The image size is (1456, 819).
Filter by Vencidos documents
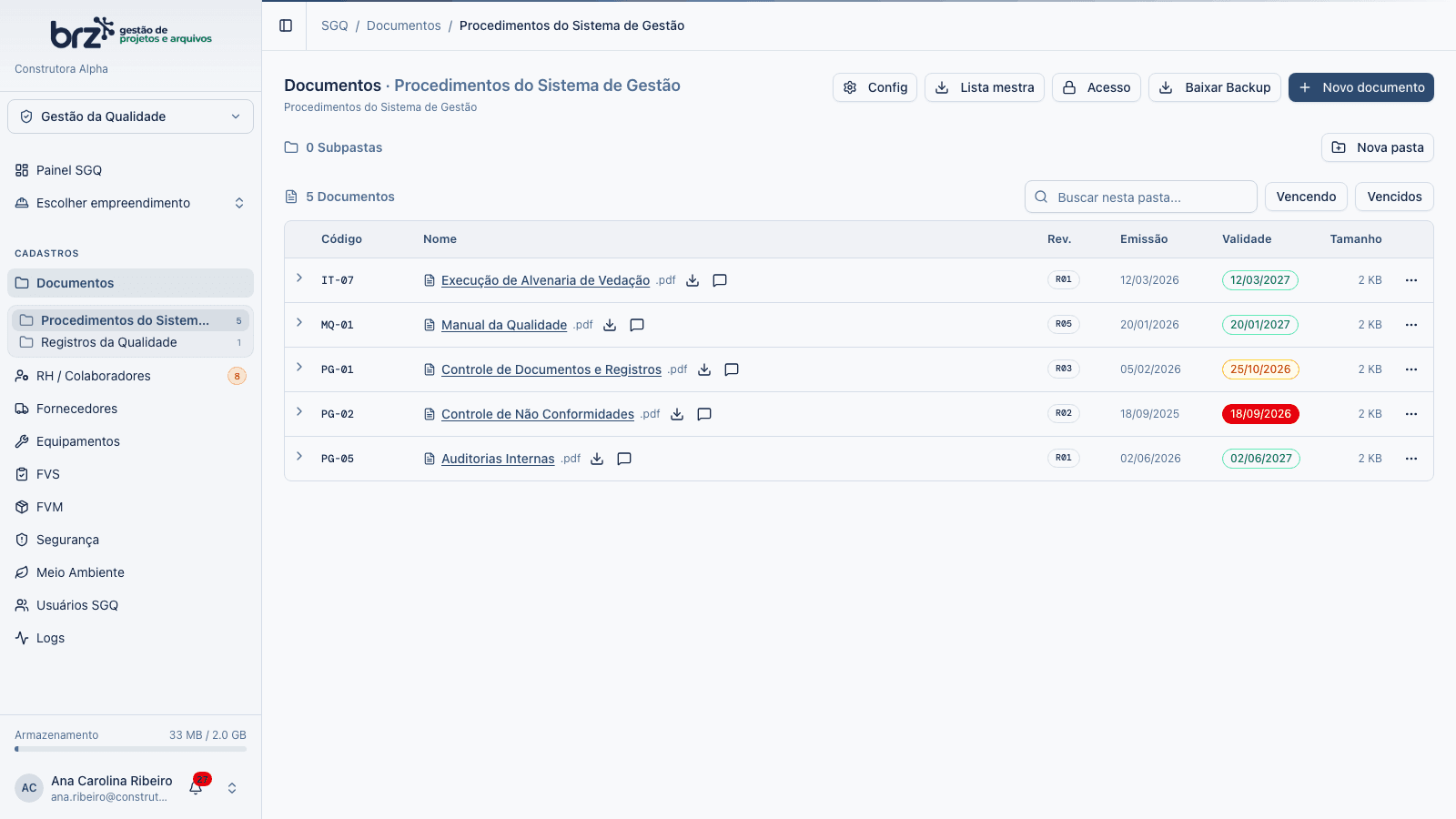1394,197
